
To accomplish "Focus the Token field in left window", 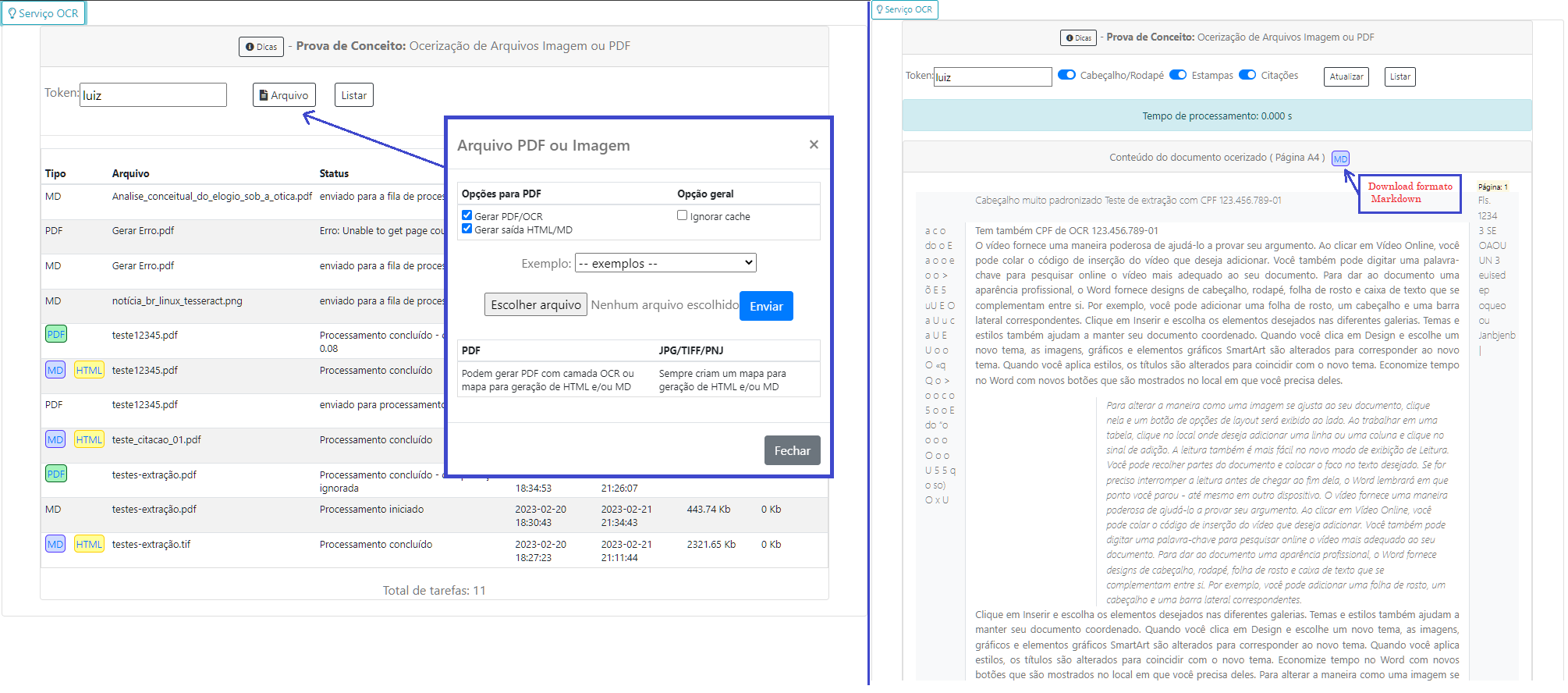I will tap(153, 95).
